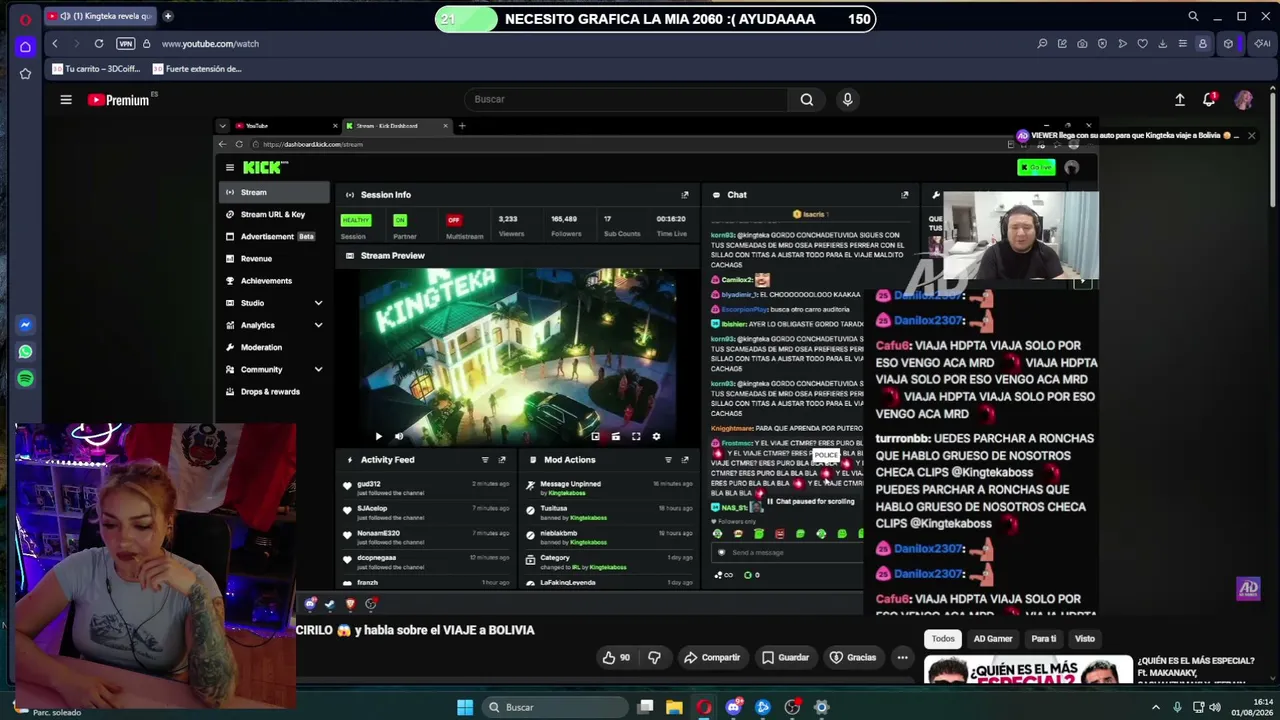Viewport: 1280px width, 720px height.
Task: Click the Windows taskbar Buscar search box
Action: click(553, 707)
